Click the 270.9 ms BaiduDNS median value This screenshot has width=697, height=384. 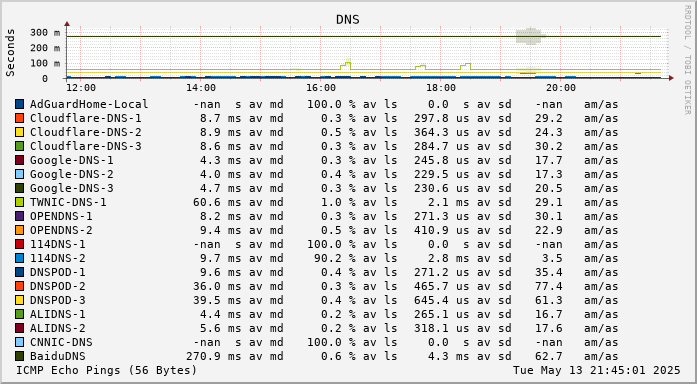pyautogui.click(x=213, y=356)
